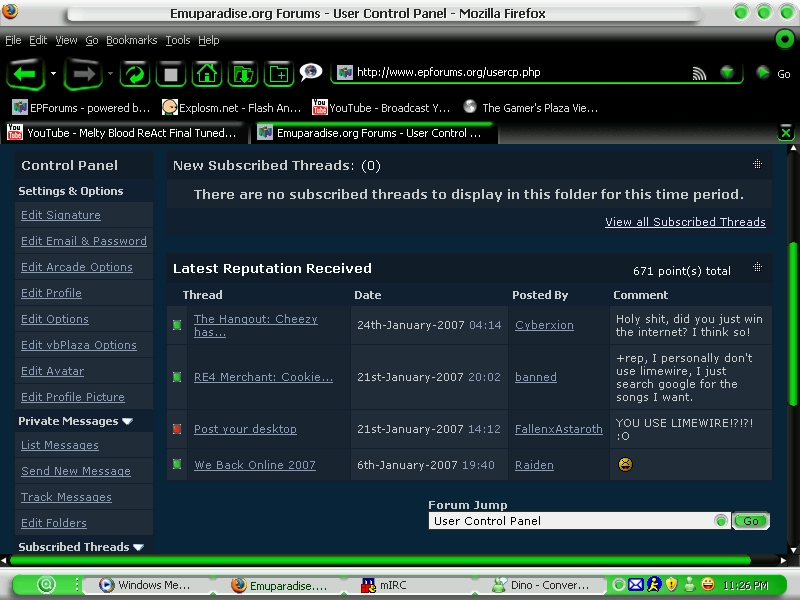Open Edit Arcade Options link
Image resolution: width=800 pixels, height=600 pixels.
click(x=77, y=267)
